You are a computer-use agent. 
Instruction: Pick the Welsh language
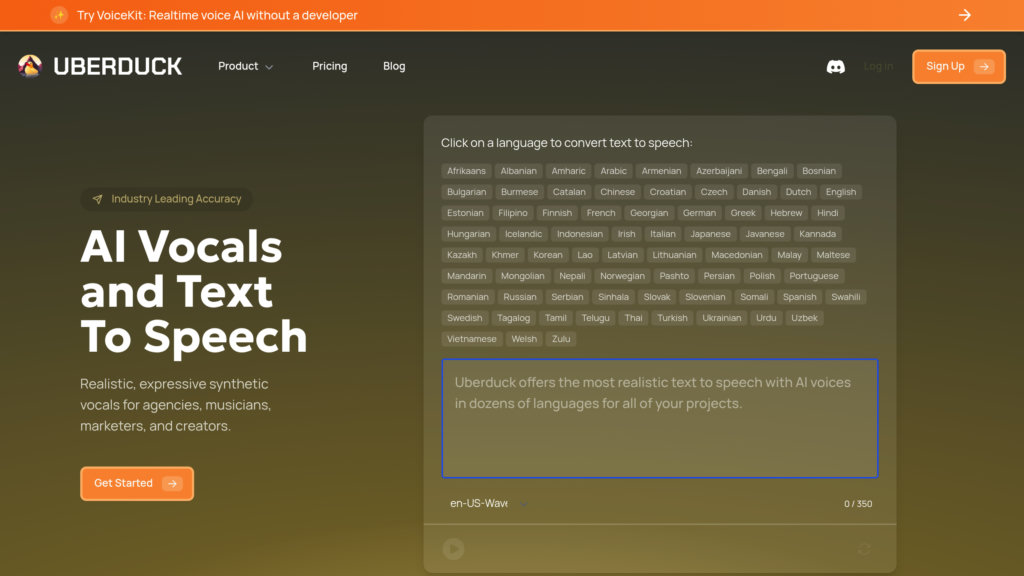524,338
